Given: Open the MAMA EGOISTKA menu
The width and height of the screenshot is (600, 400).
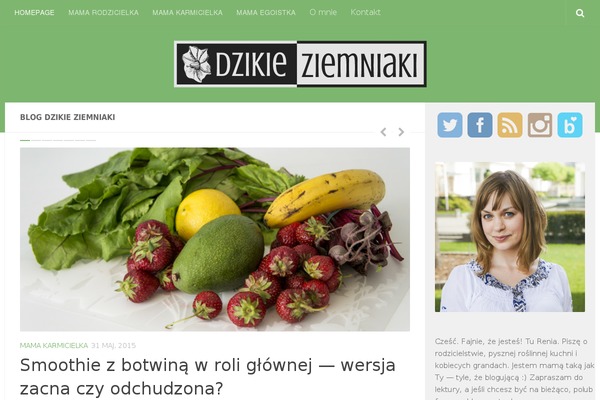Looking at the screenshot, I should 266,13.
